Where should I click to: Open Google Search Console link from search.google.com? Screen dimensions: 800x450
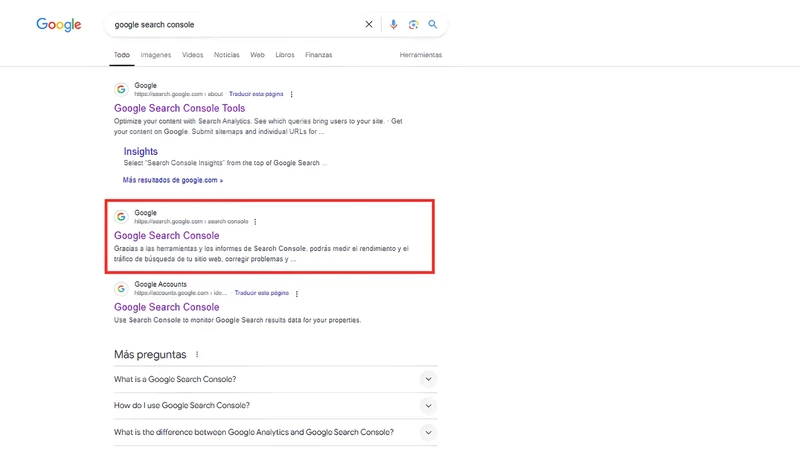coord(166,236)
